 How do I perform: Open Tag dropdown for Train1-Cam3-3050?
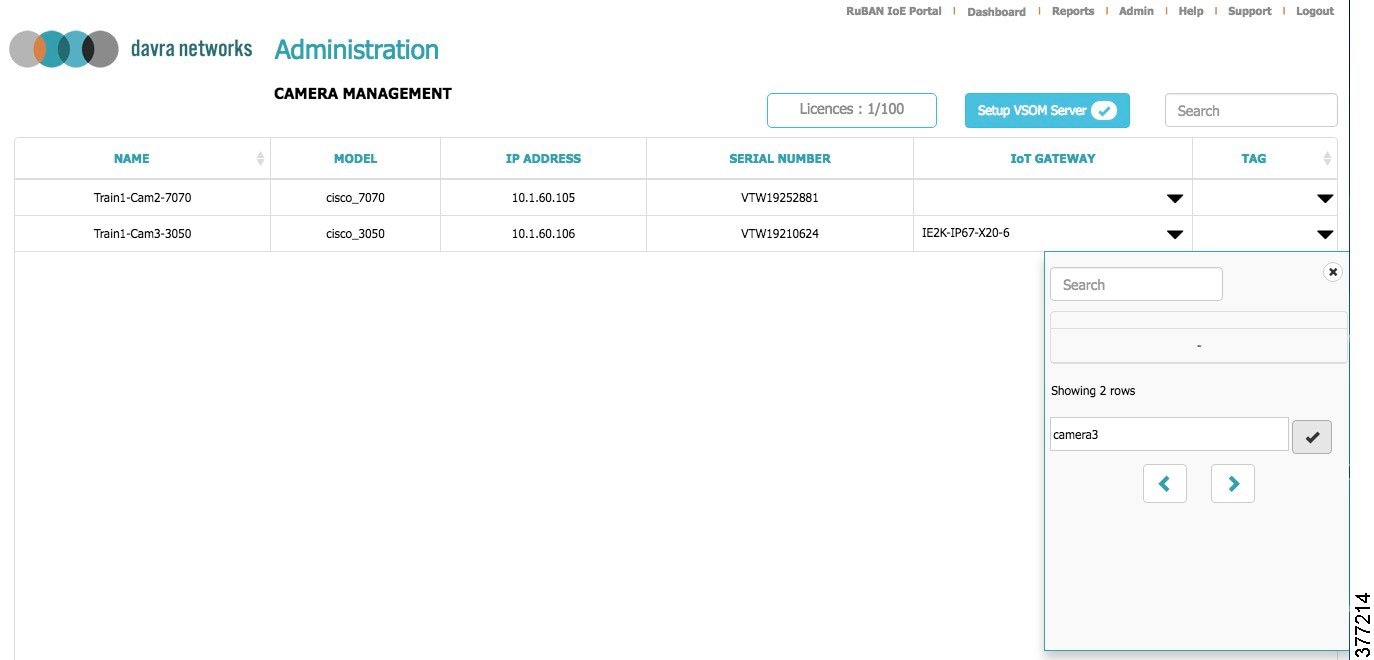coord(1325,234)
